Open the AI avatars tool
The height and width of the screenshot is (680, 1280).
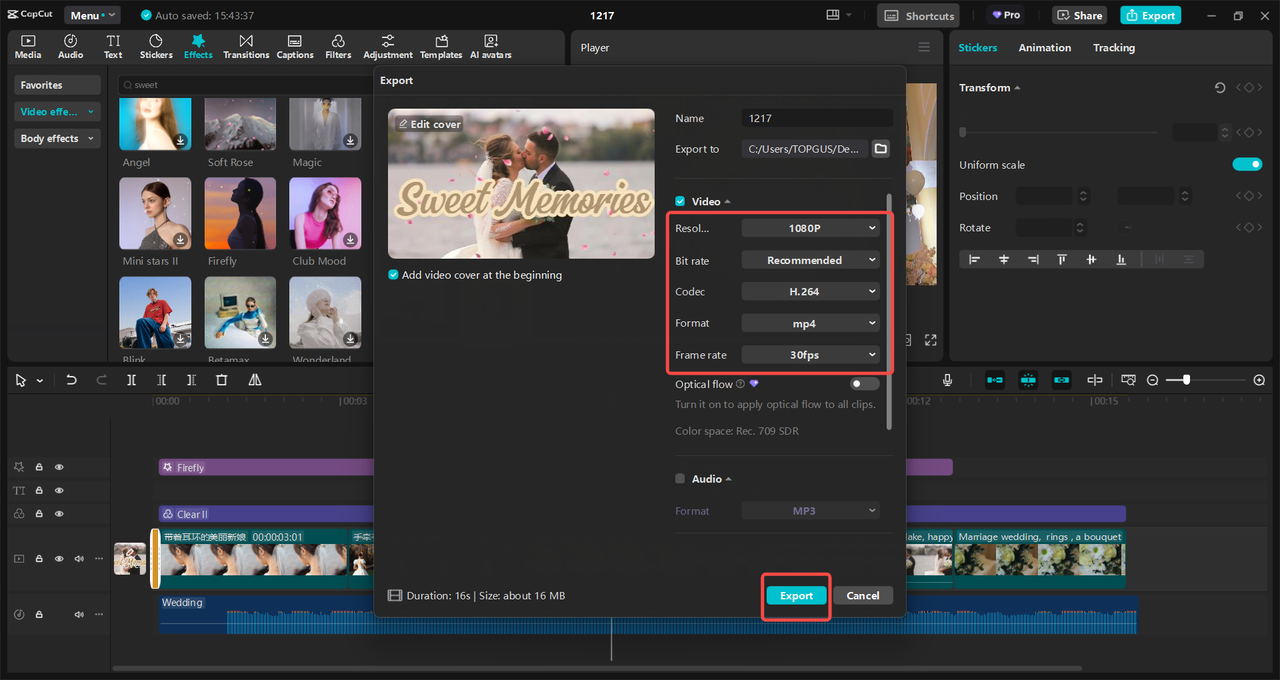pos(491,46)
